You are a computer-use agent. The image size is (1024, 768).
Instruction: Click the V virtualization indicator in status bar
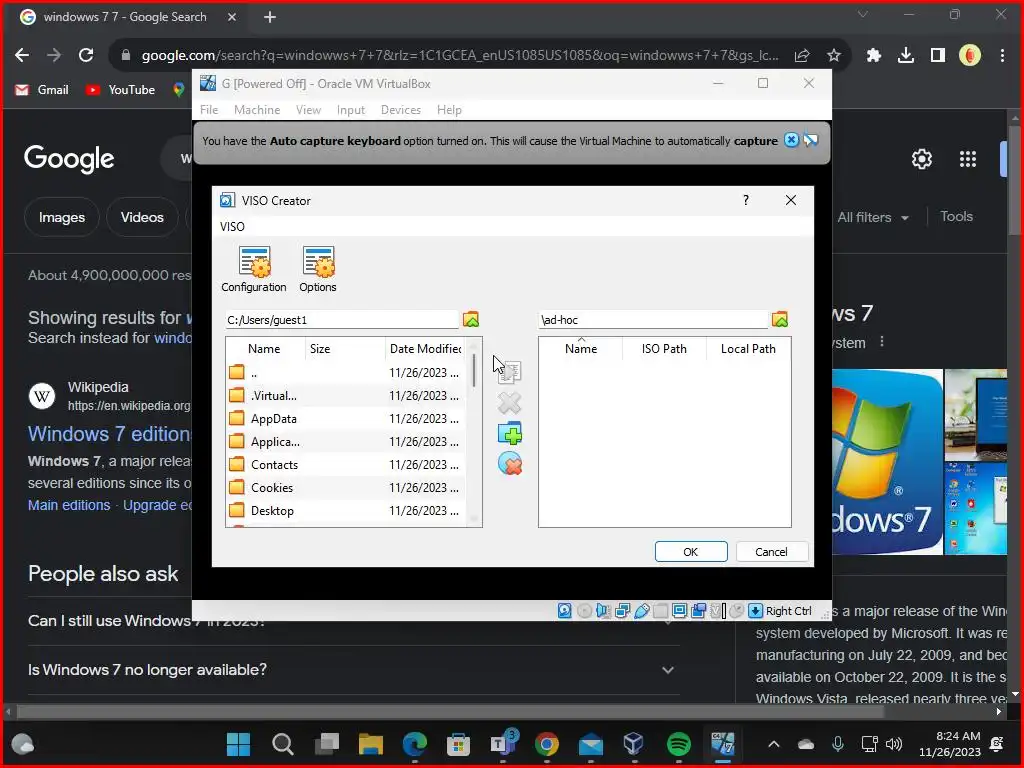[x=717, y=611]
